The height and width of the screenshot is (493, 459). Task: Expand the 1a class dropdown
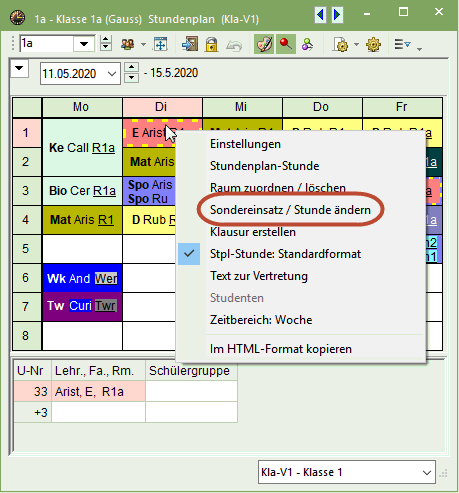(x=84, y=44)
